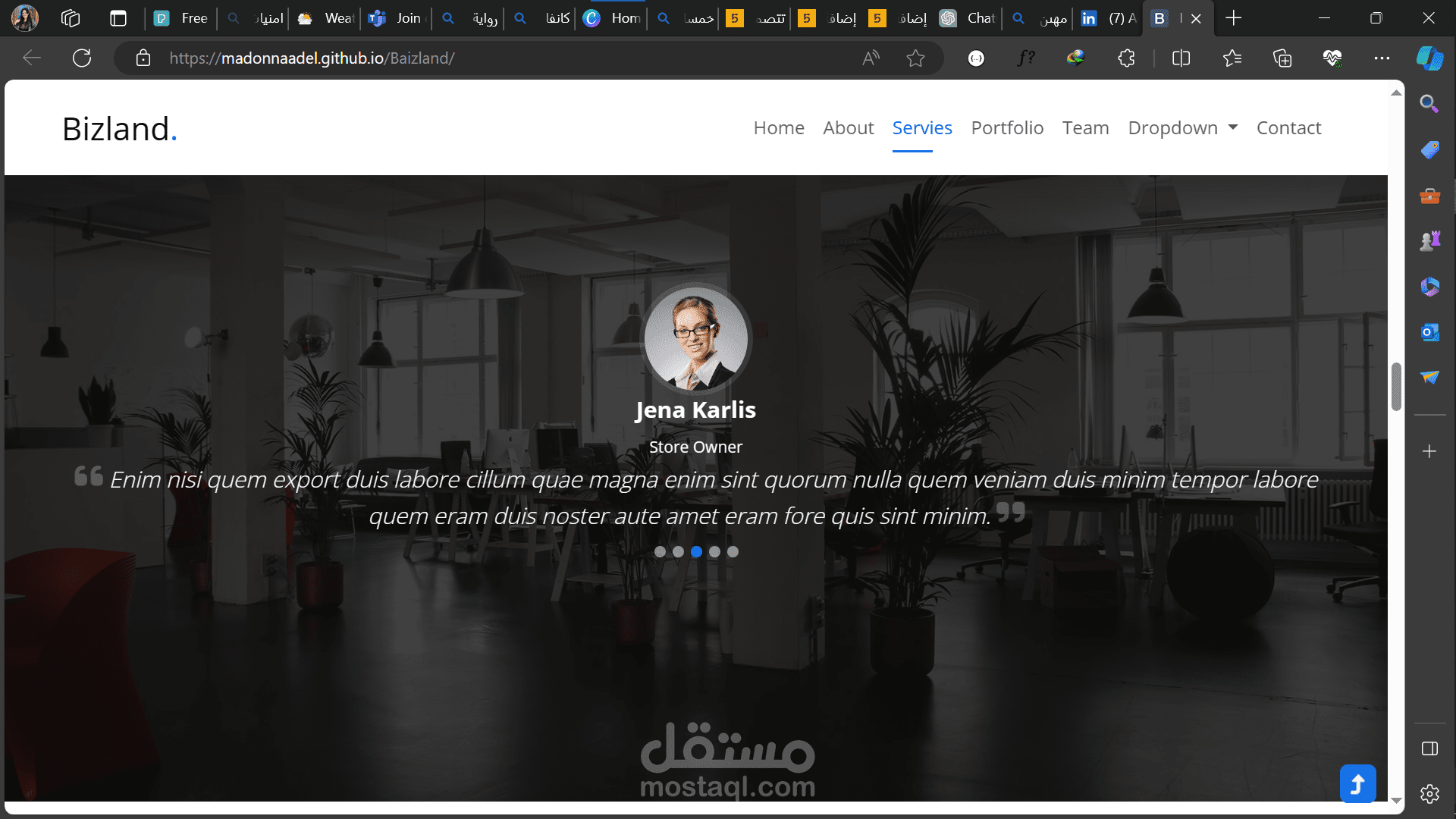This screenshot has width=1456, height=819.
Task: Open Copilot icon in toolbar
Action: point(1429,58)
